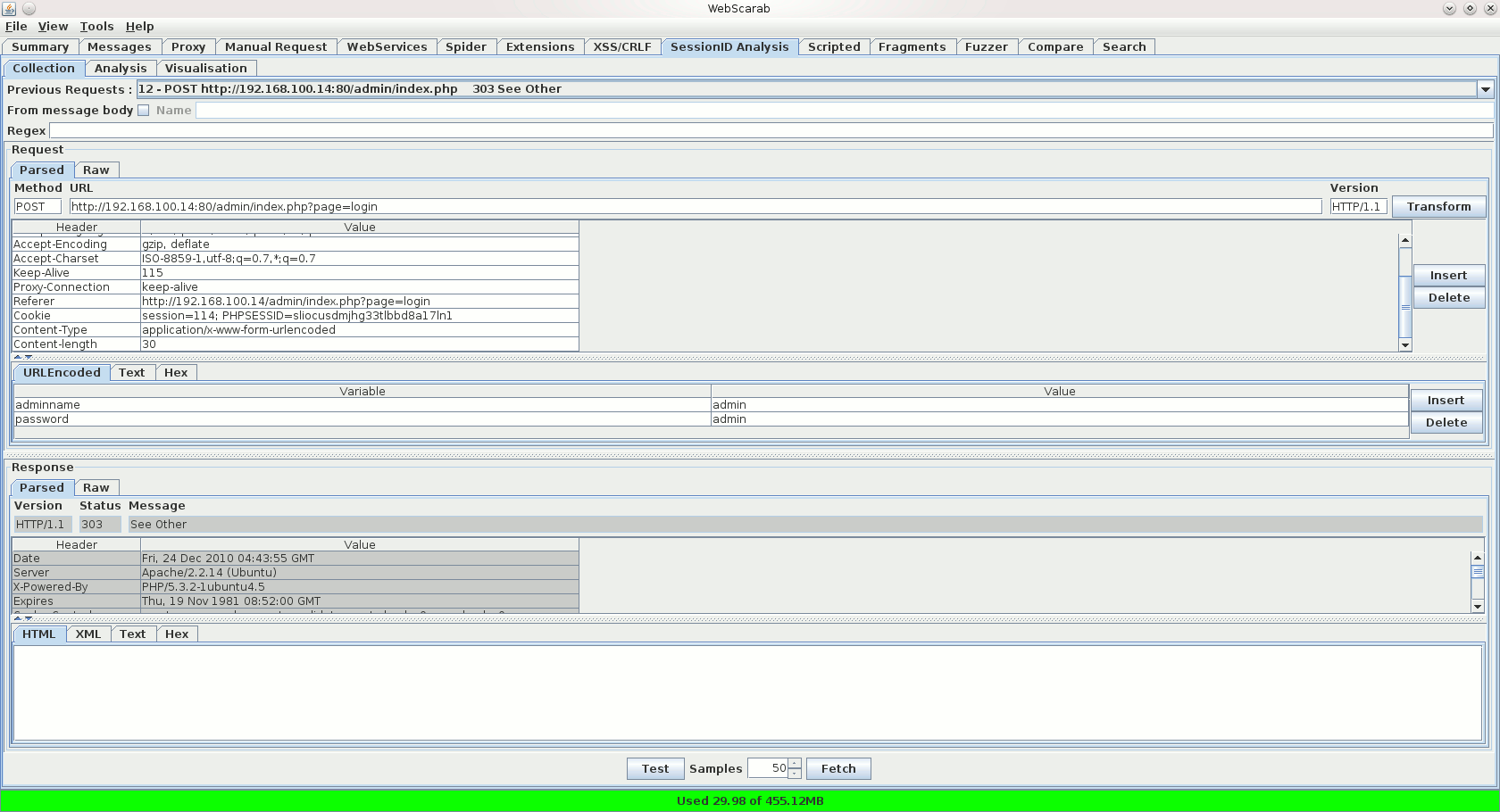Screen dimensions: 1500x812
Task: Select Hex tab in response body viewer
Action: (176, 634)
